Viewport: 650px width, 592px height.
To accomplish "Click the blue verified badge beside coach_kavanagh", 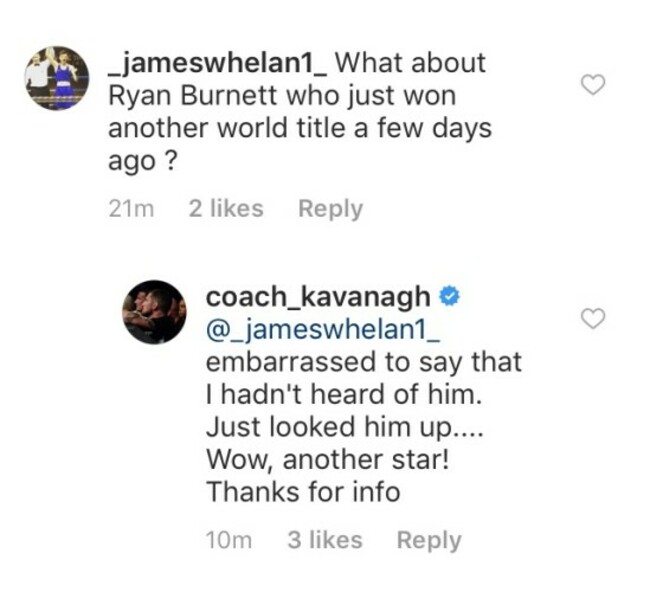I will point(451,296).
